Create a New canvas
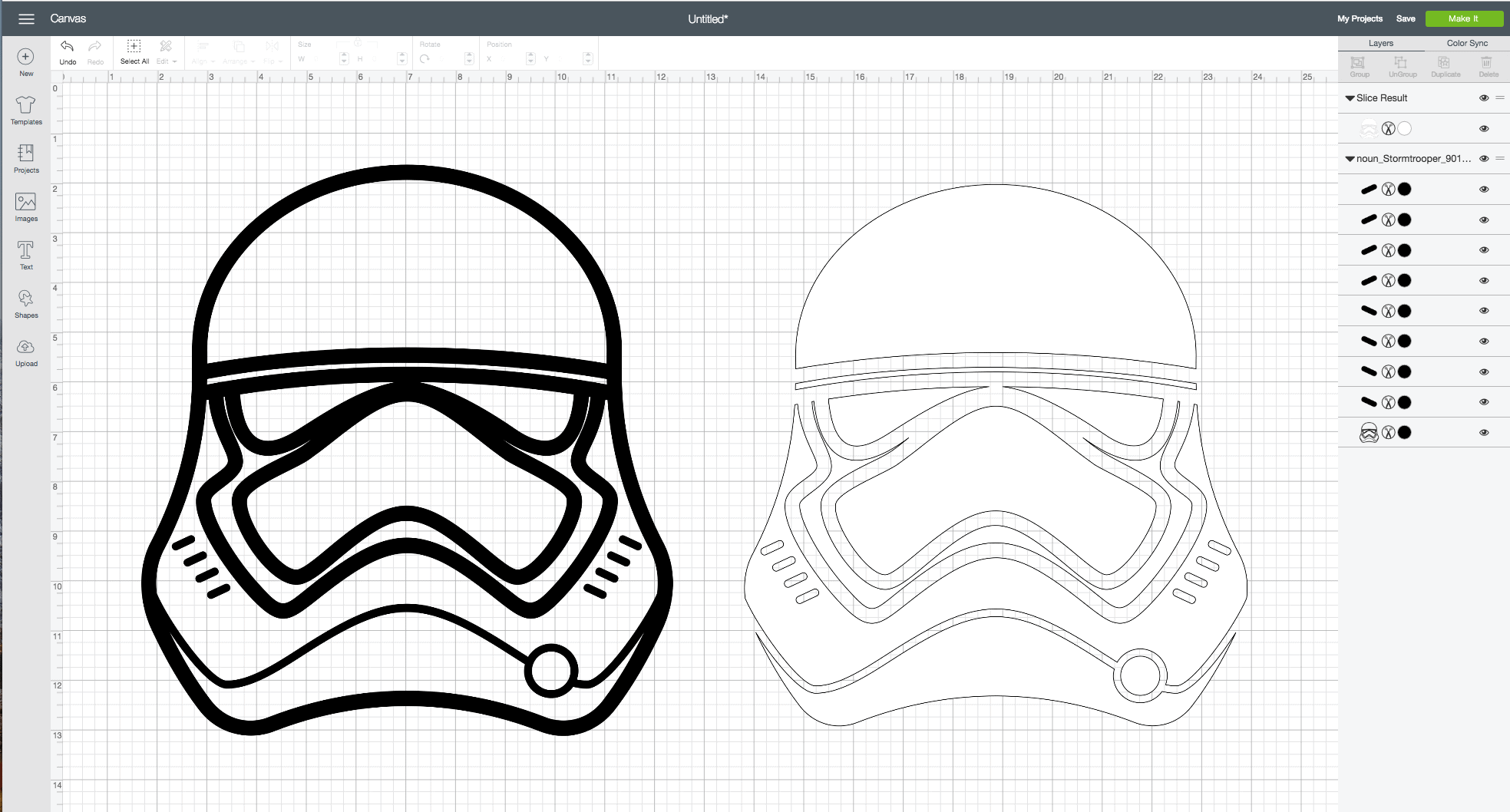The height and width of the screenshot is (812, 1510). tap(25, 61)
